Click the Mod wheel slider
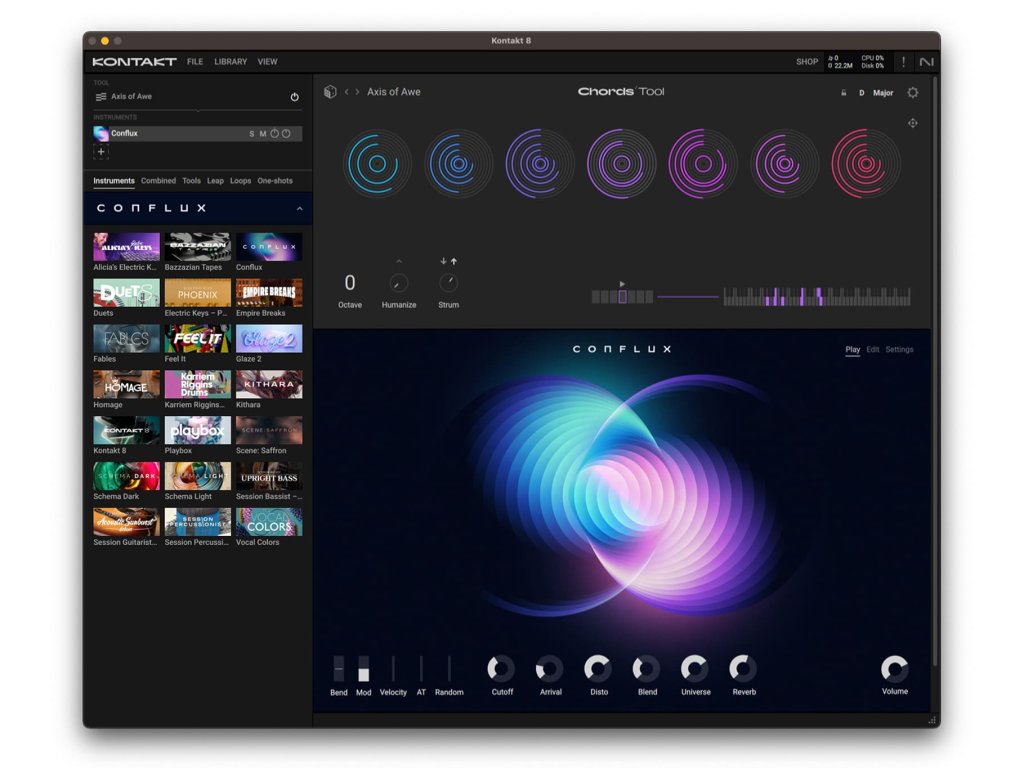The width and height of the screenshot is (1024, 768). 364,669
